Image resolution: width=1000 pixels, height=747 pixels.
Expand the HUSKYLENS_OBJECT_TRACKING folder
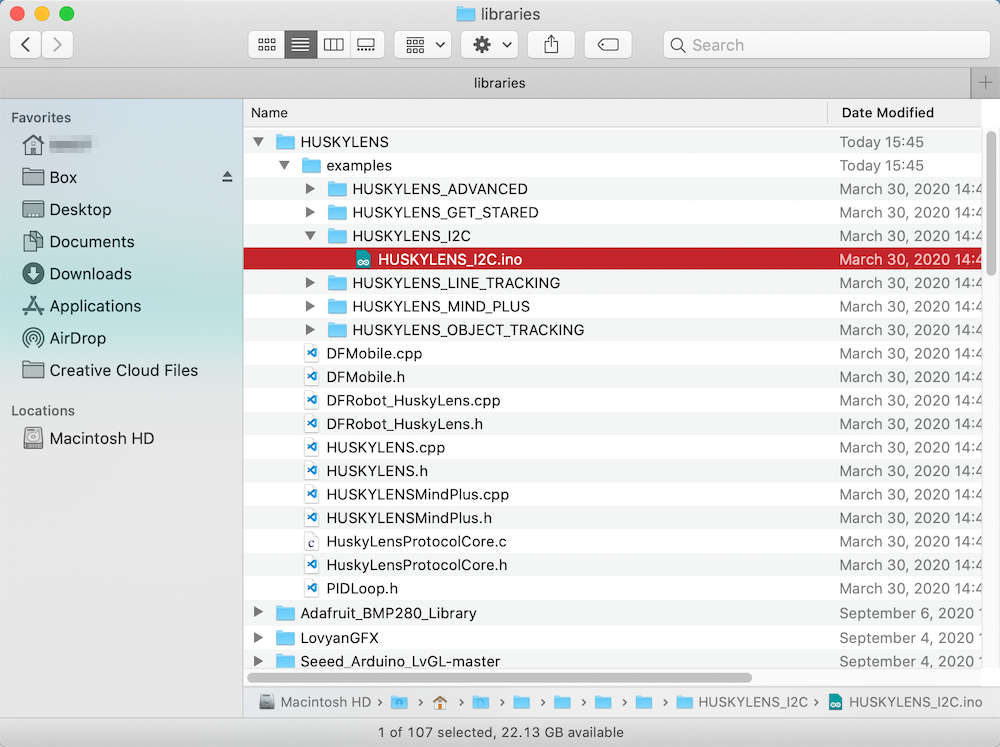310,330
